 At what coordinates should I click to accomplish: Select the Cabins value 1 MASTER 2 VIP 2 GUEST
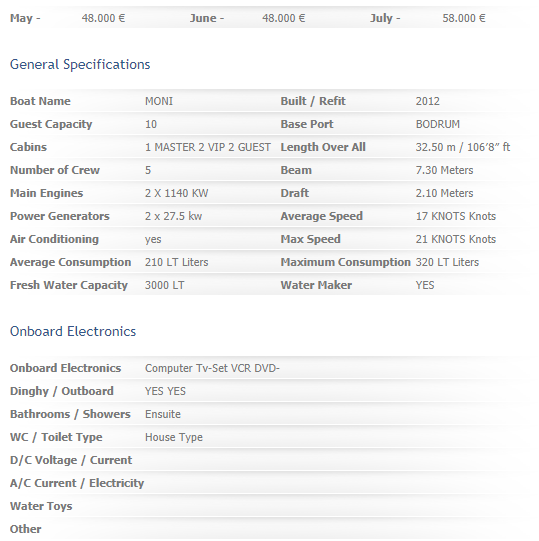[208, 147]
